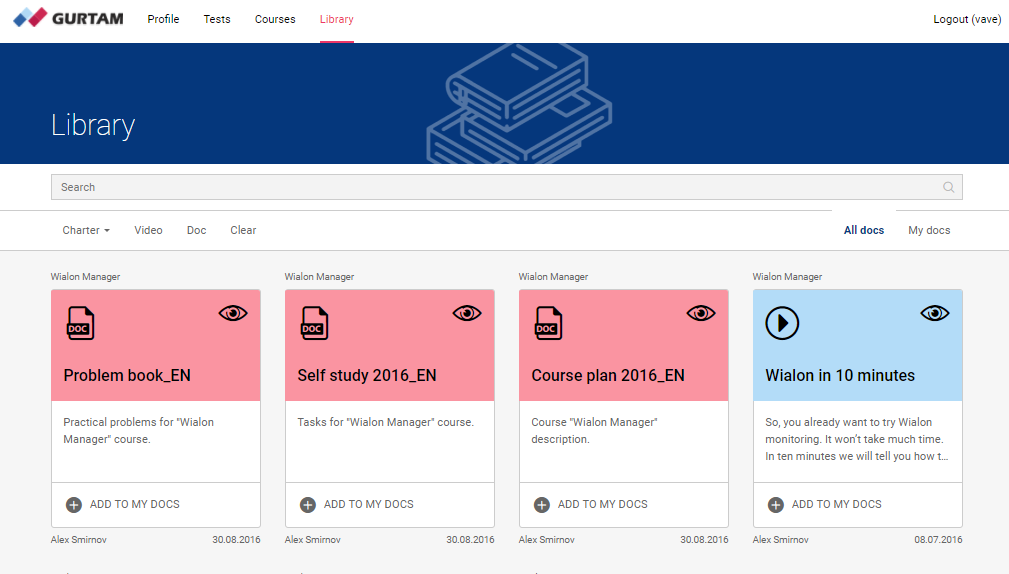Click the Gurtam logo

68,19
